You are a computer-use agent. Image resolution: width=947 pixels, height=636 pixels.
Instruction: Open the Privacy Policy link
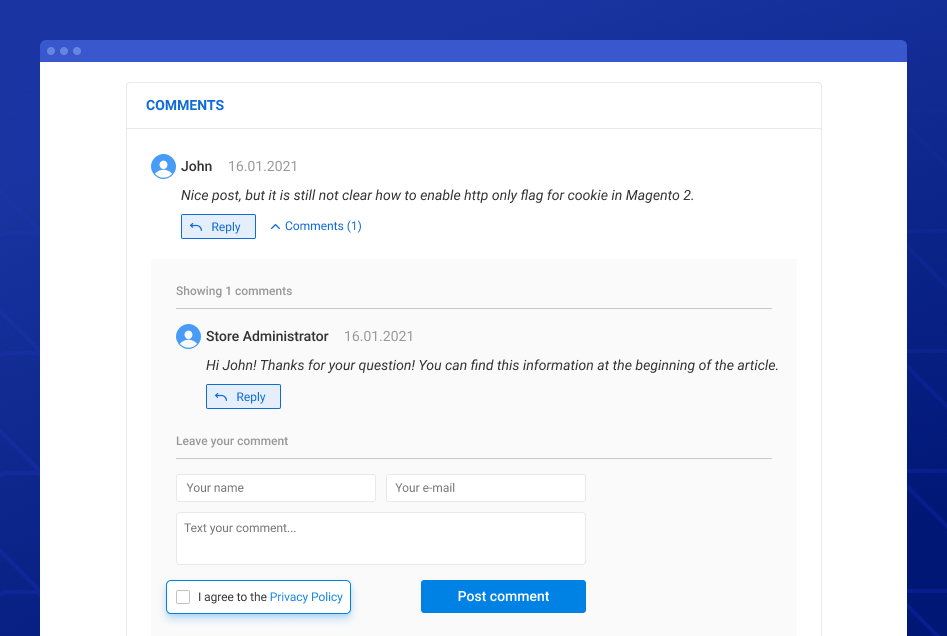click(306, 596)
